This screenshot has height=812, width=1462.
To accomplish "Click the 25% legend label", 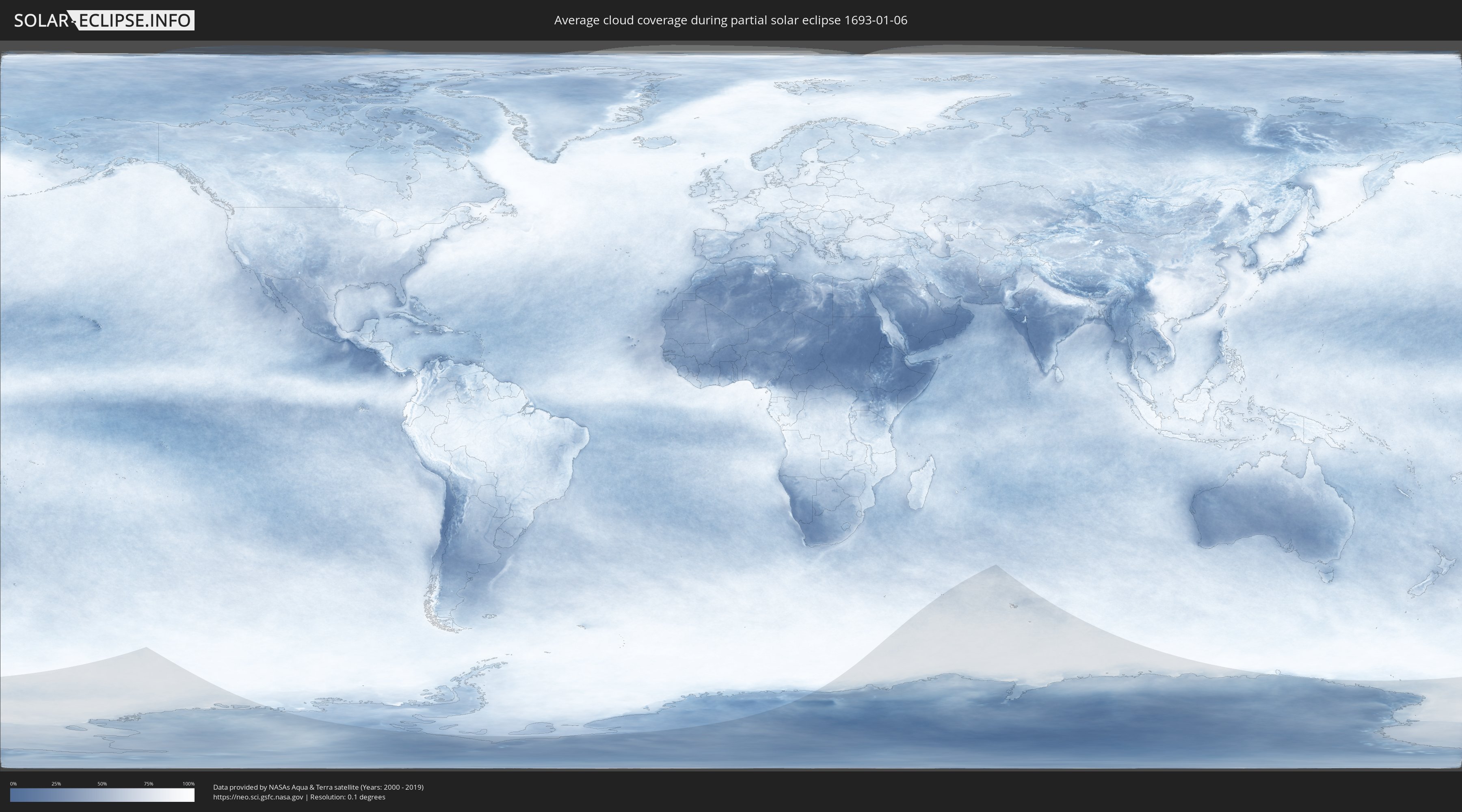I will click(56, 784).
